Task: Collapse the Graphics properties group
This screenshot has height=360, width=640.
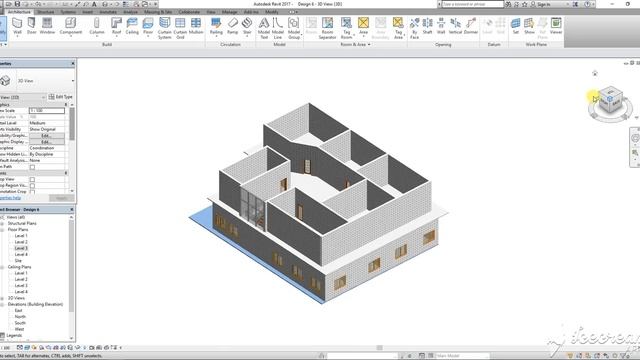Action: tap(66, 104)
